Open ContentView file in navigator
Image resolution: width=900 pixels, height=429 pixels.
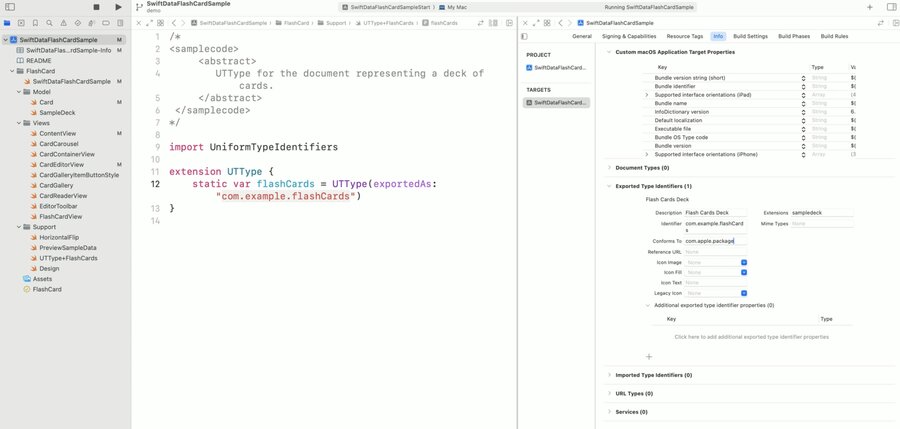tap(57, 133)
